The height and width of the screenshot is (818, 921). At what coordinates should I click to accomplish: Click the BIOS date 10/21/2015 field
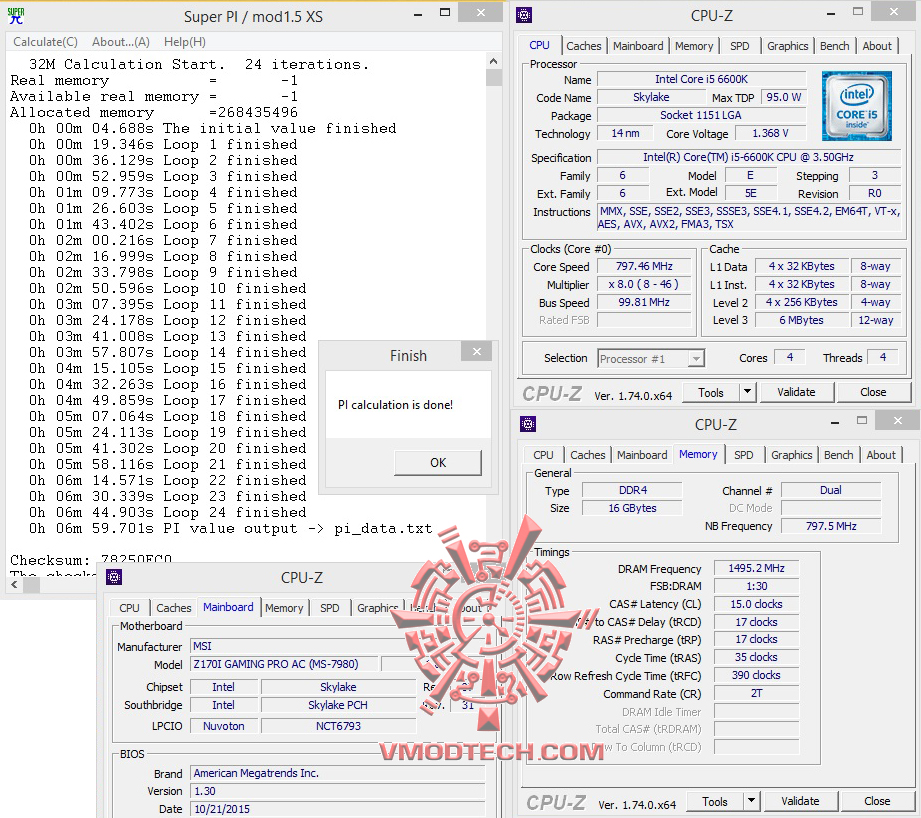click(x=338, y=809)
